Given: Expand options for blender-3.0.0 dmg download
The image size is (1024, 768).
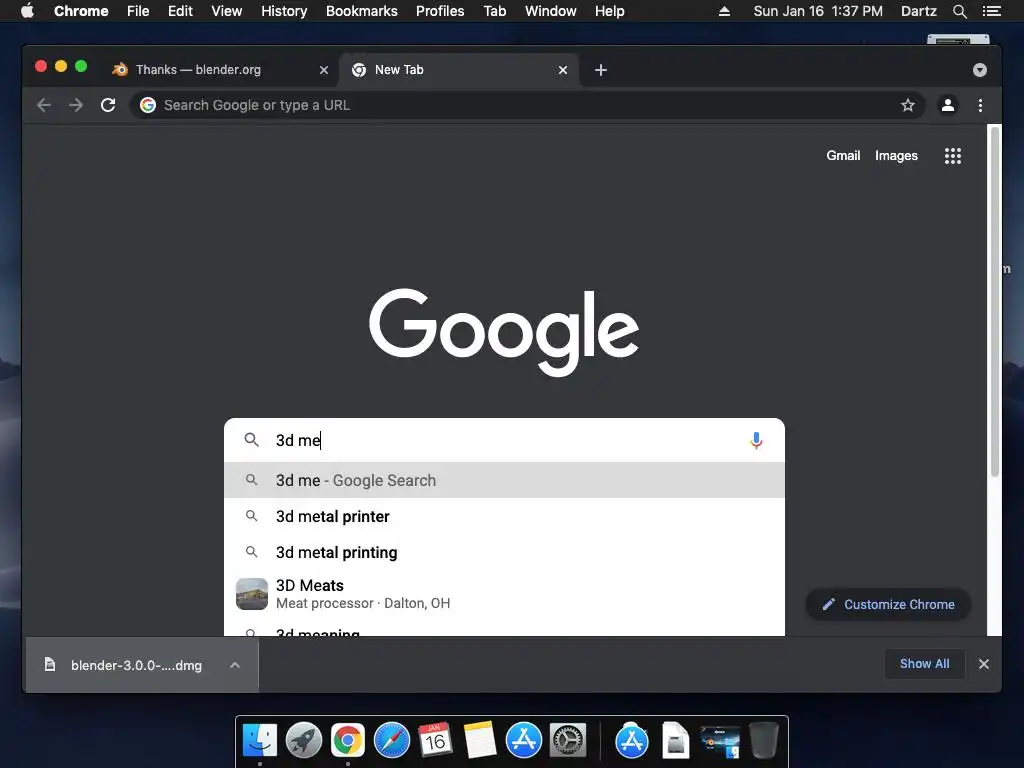Looking at the screenshot, I should click(235, 665).
